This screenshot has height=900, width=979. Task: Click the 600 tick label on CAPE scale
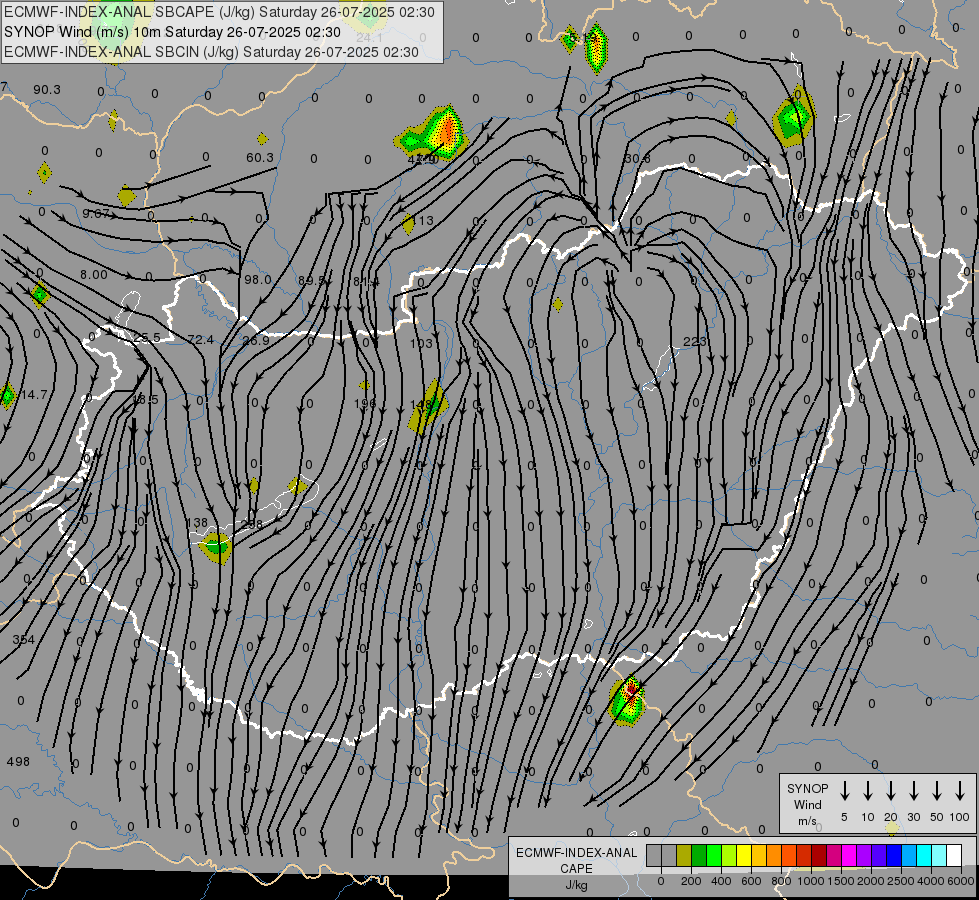click(751, 881)
